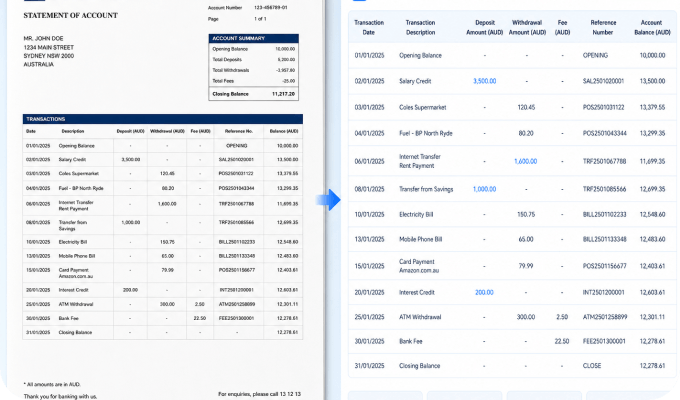Click Card Payment Amazon.com.au in the extracted table

point(419,266)
